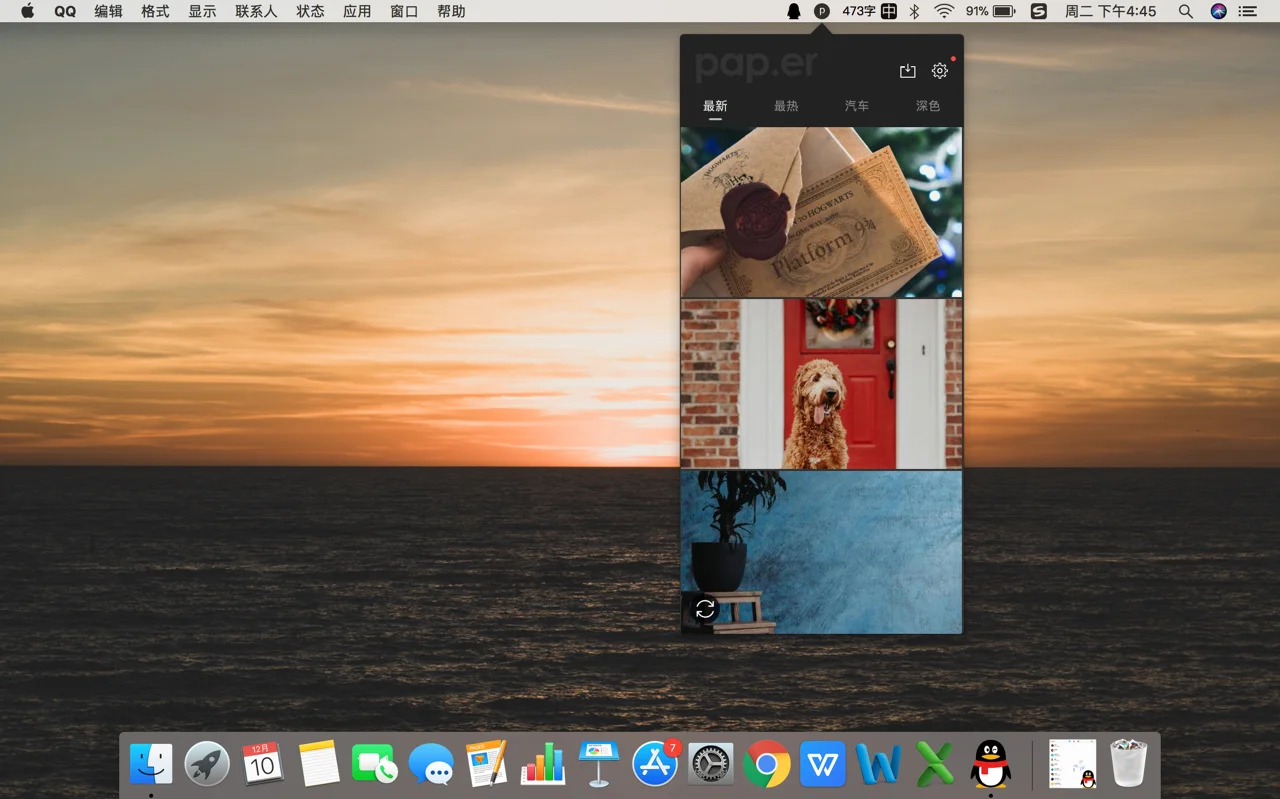This screenshot has height=799, width=1280.
Task: Select the blue wall plant wallpaper
Action: pyautogui.click(x=821, y=552)
